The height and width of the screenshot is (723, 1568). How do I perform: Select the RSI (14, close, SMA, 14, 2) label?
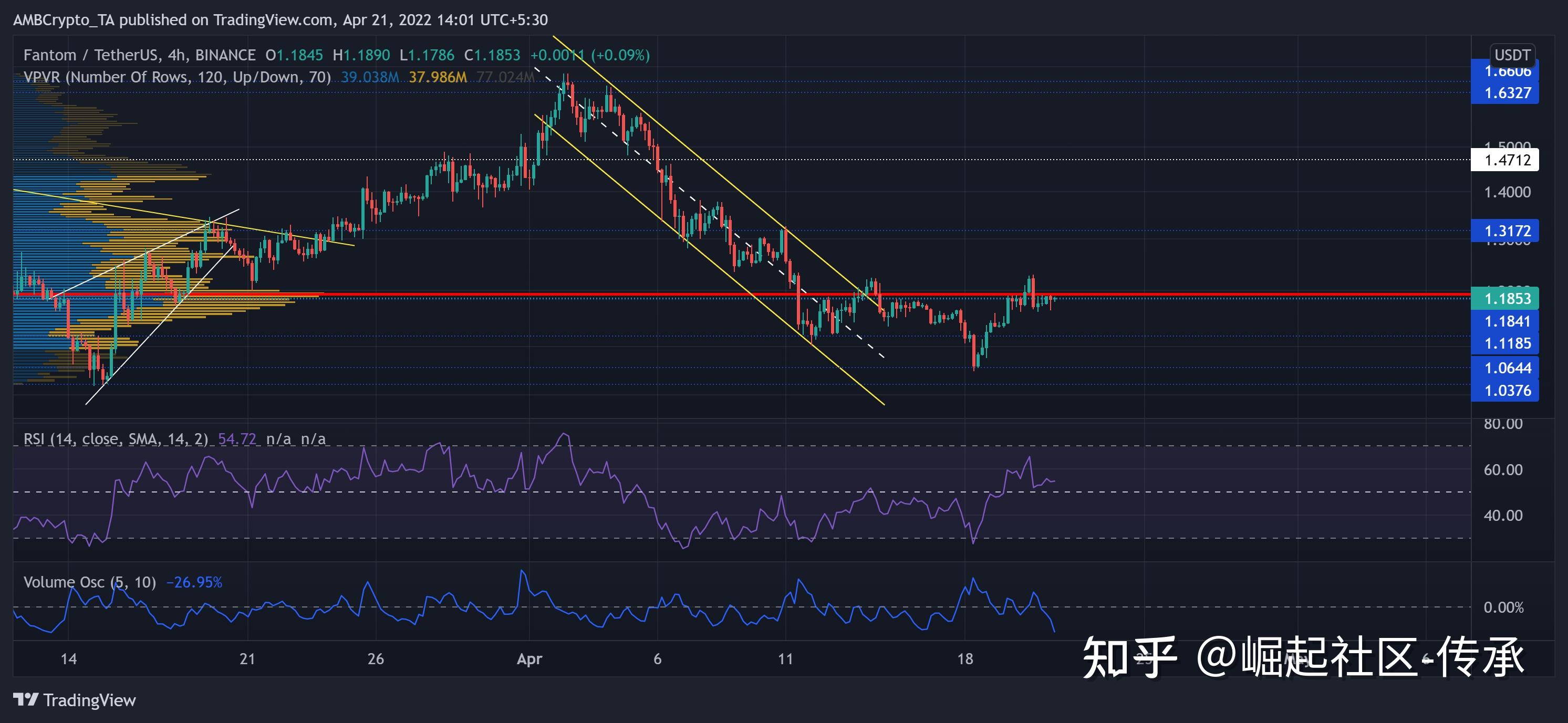[x=116, y=439]
